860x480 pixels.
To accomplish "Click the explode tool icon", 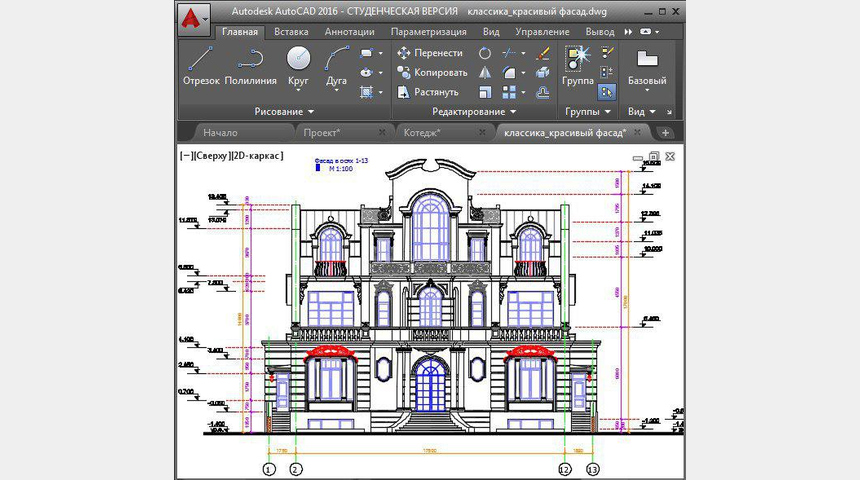I will [x=542, y=72].
